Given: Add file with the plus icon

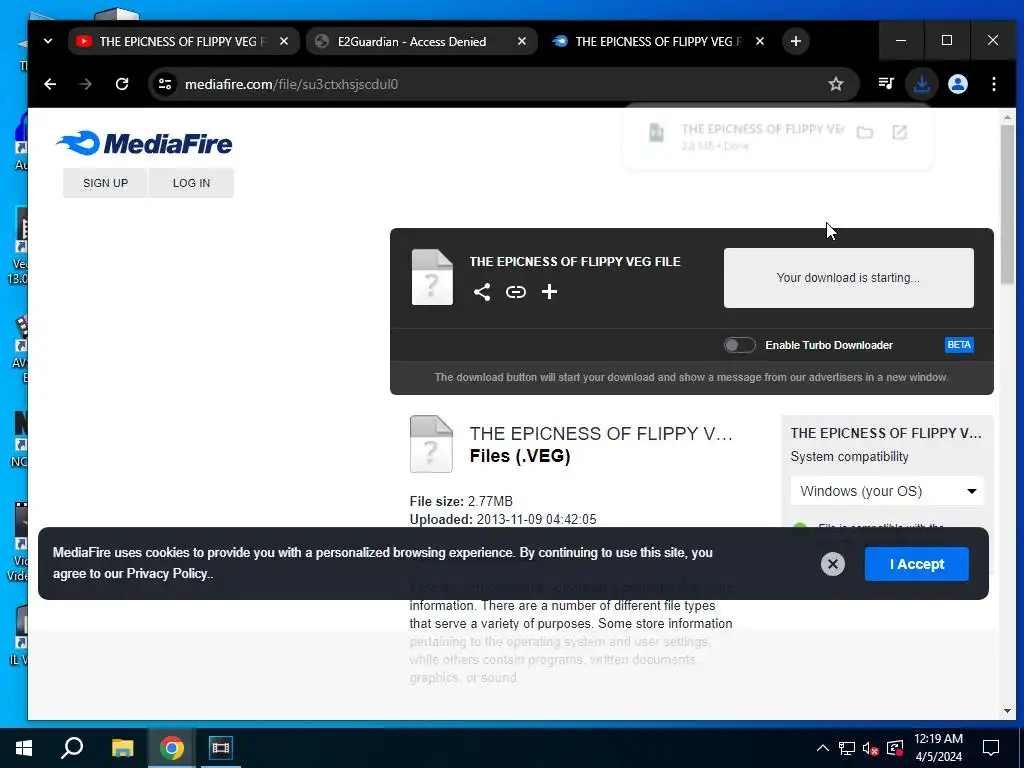Looking at the screenshot, I should (549, 292).
